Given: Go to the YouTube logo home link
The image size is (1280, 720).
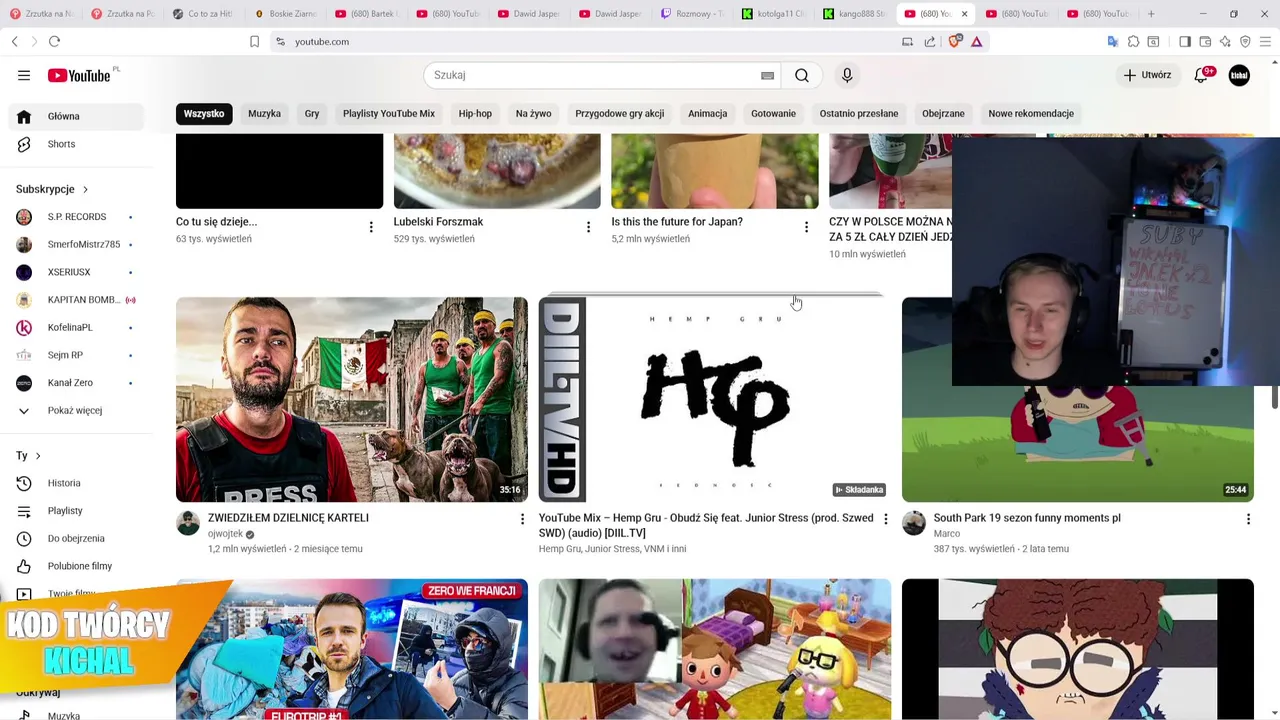Looking at the screenshot, I should pos(79,75).
